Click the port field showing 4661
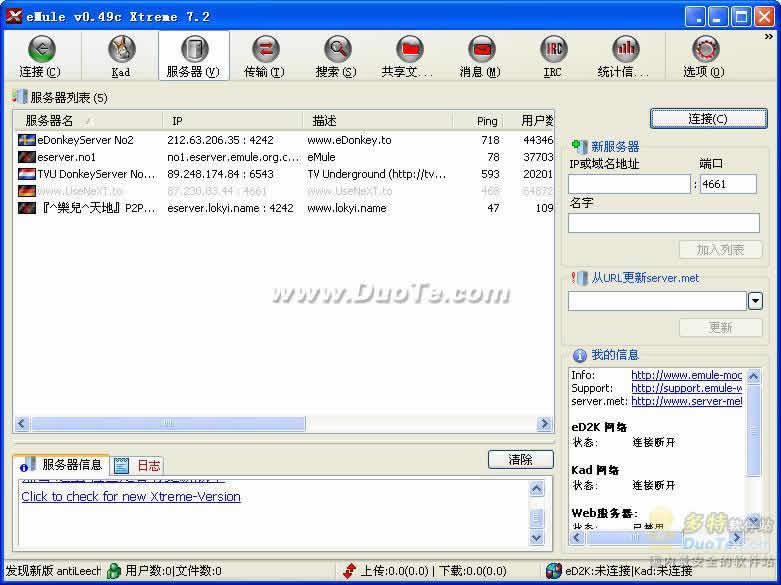 tap(728, 184)
